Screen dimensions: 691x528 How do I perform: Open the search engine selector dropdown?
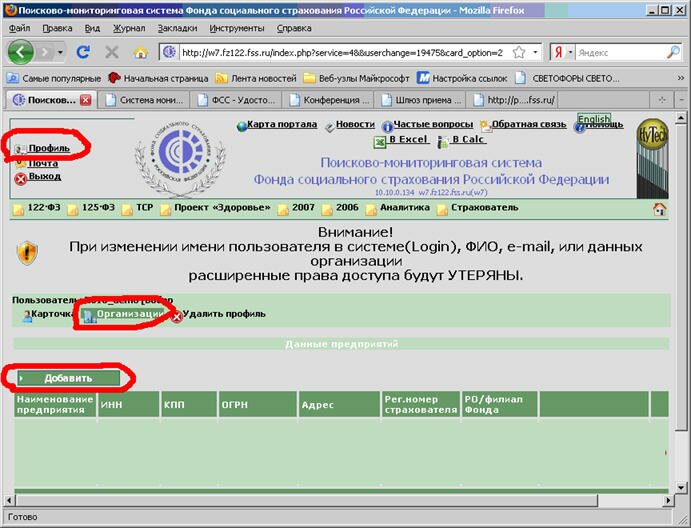570,52
